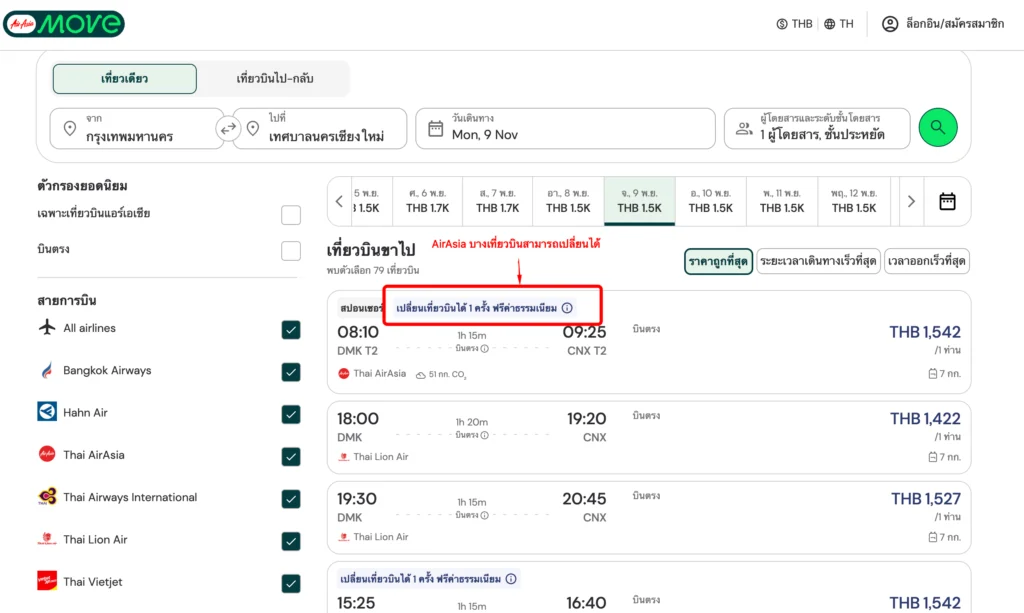Click the AirAsia MOVE logo

[63, 24]
